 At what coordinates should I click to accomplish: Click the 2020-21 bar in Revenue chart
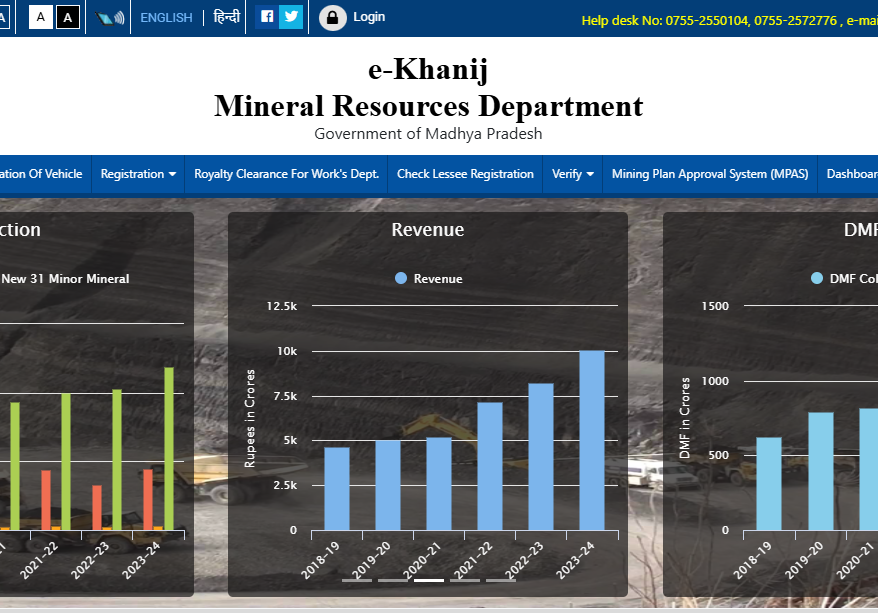click(439, 484)
